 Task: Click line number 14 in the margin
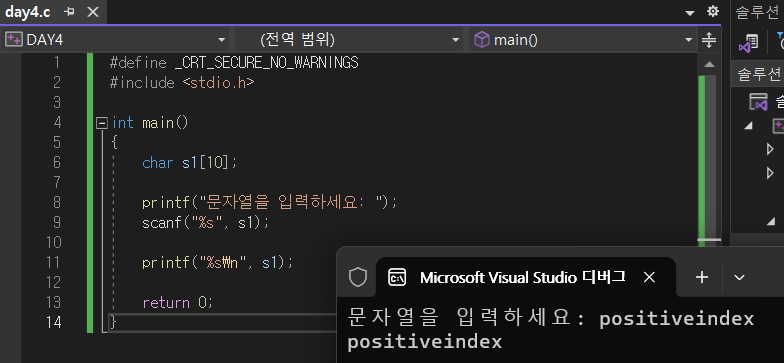53,322
